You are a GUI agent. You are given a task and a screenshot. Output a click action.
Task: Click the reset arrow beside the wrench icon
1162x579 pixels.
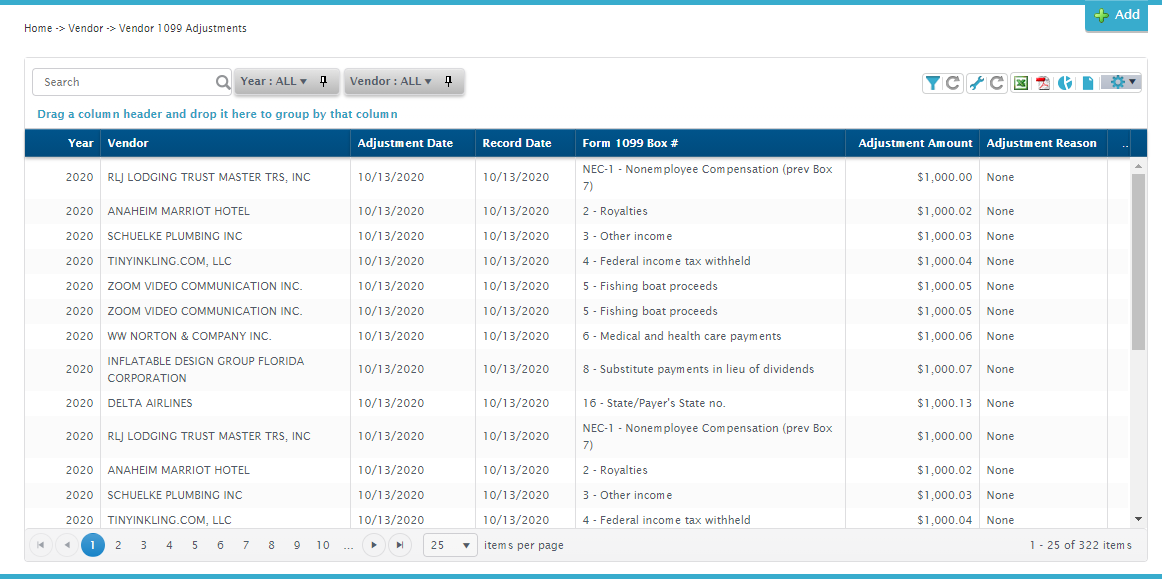[x=997, y=83]
